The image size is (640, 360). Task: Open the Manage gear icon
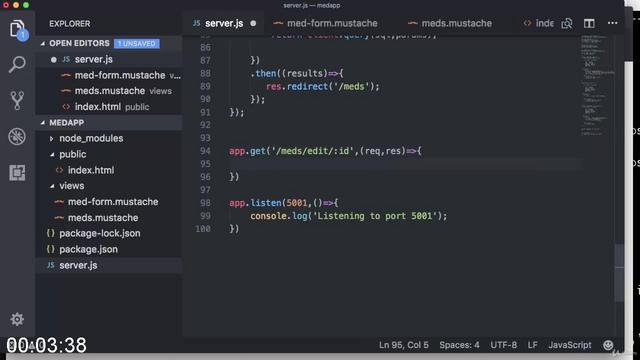pyautogui.click(x=17, y=319)
